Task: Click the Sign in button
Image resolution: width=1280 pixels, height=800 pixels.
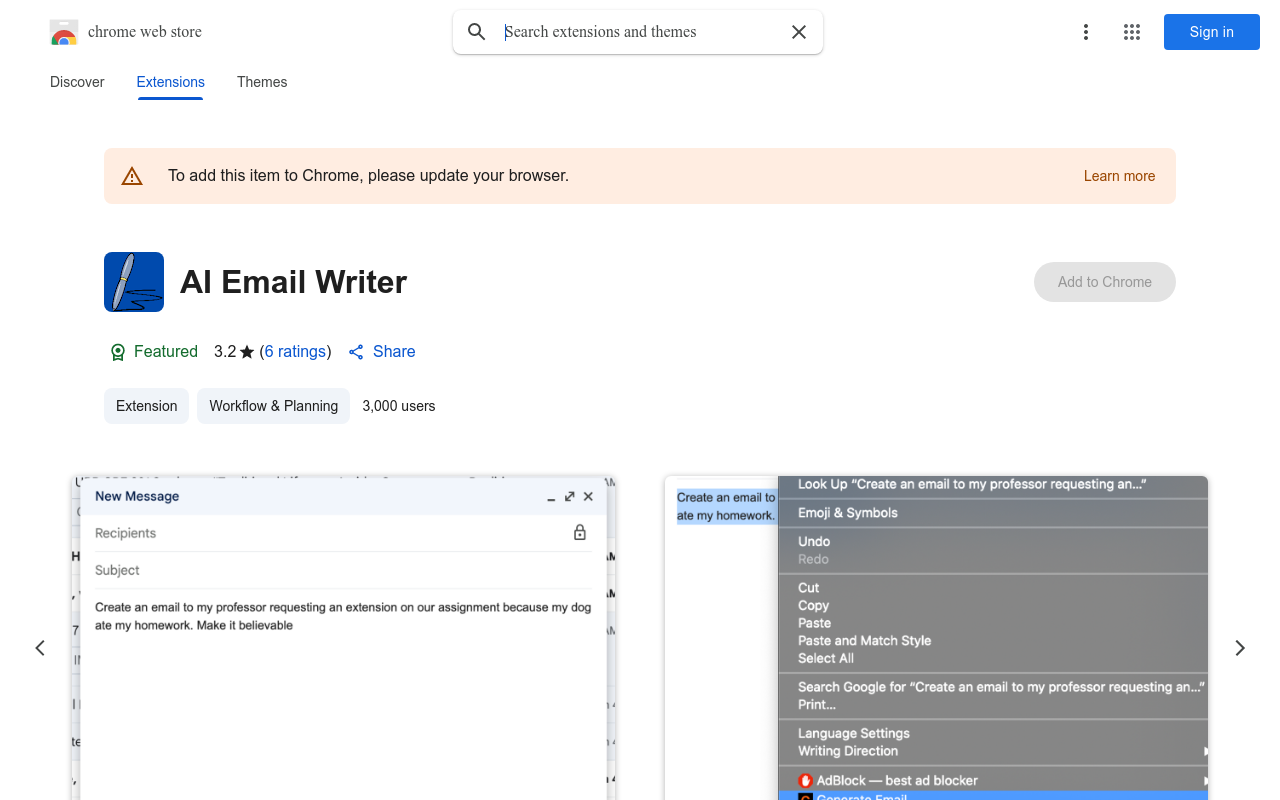Action: 1212,32
